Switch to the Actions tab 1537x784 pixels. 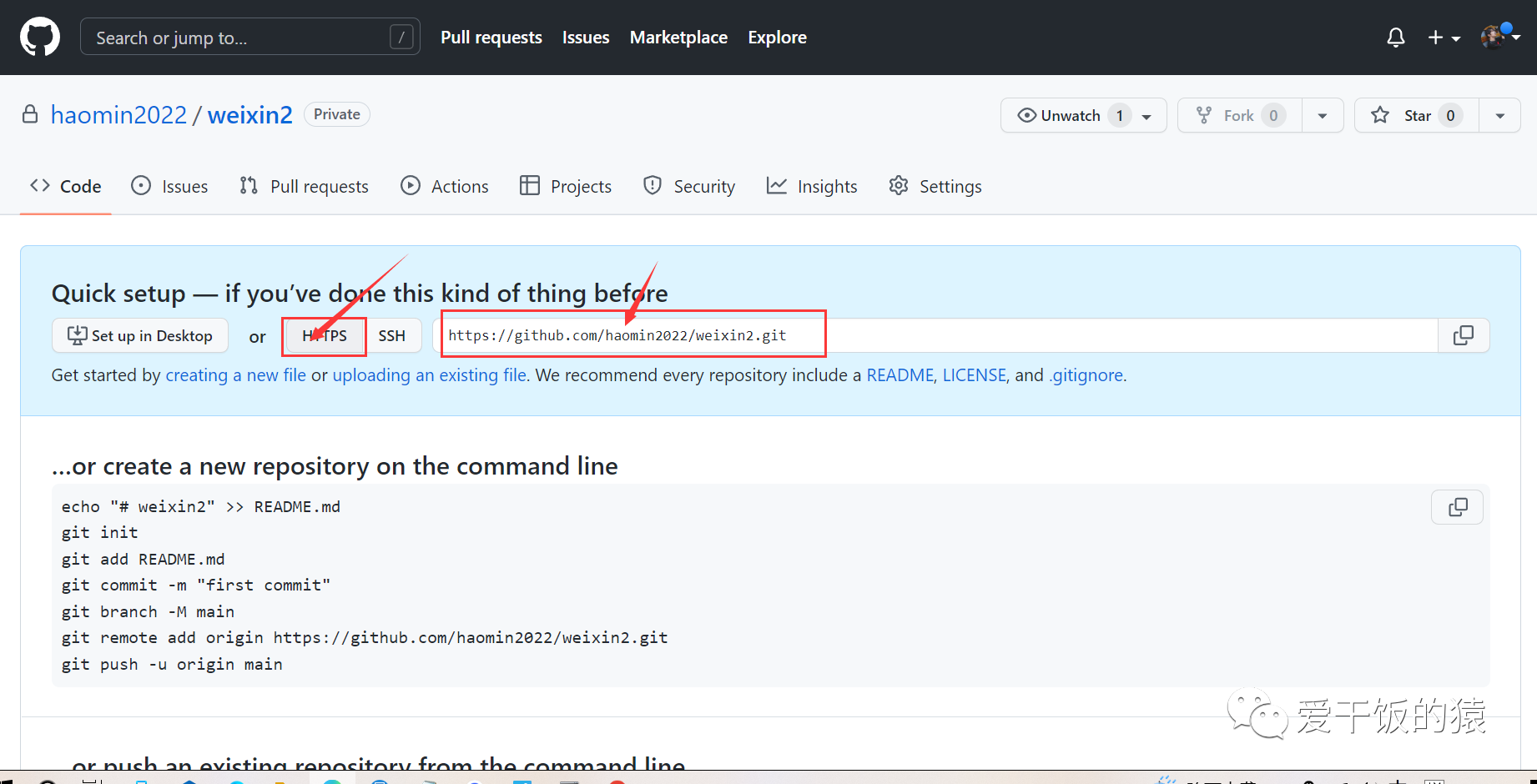tap(445, 186)
